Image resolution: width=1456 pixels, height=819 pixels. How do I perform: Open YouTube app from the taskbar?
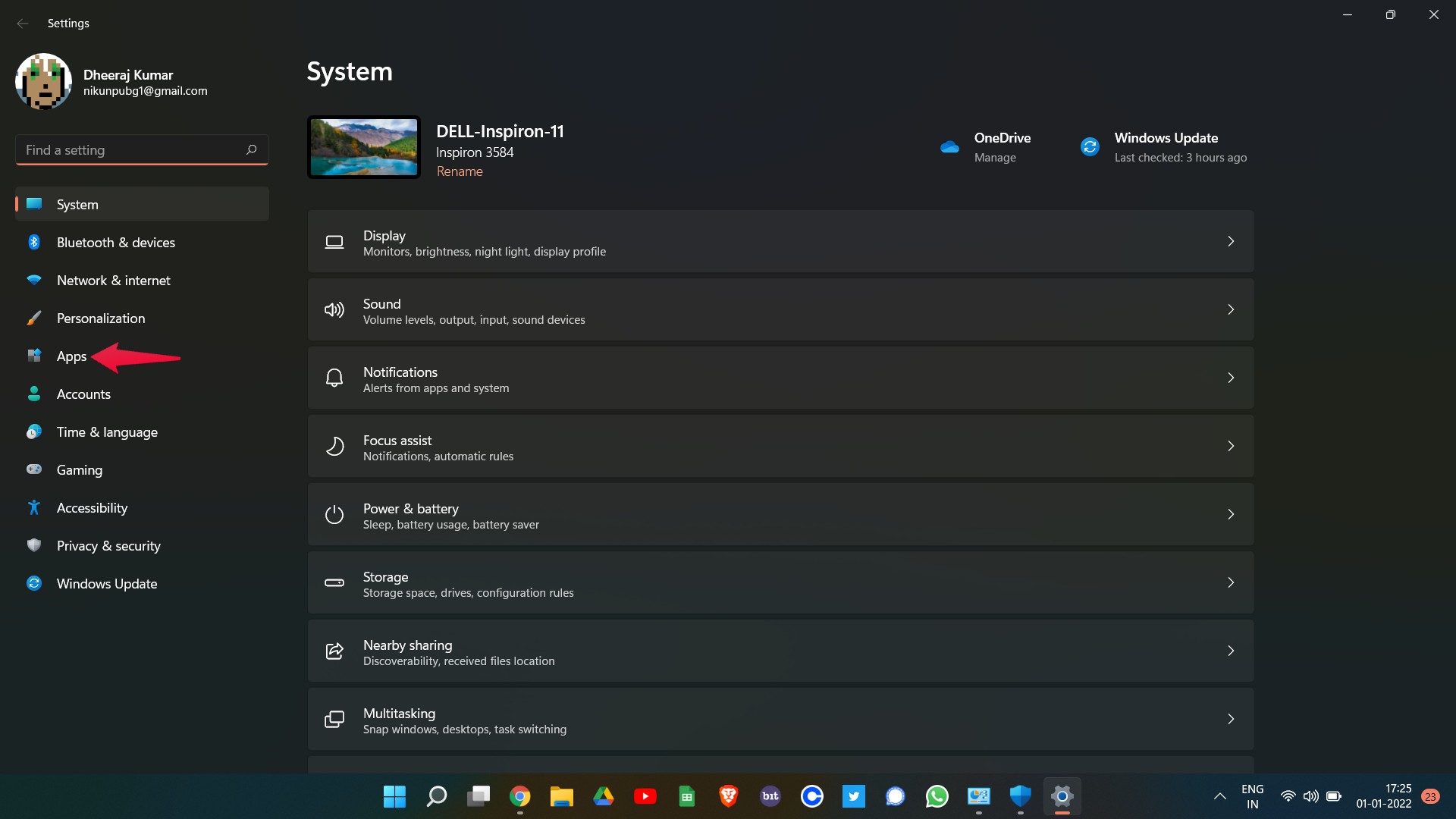[645, 797]
